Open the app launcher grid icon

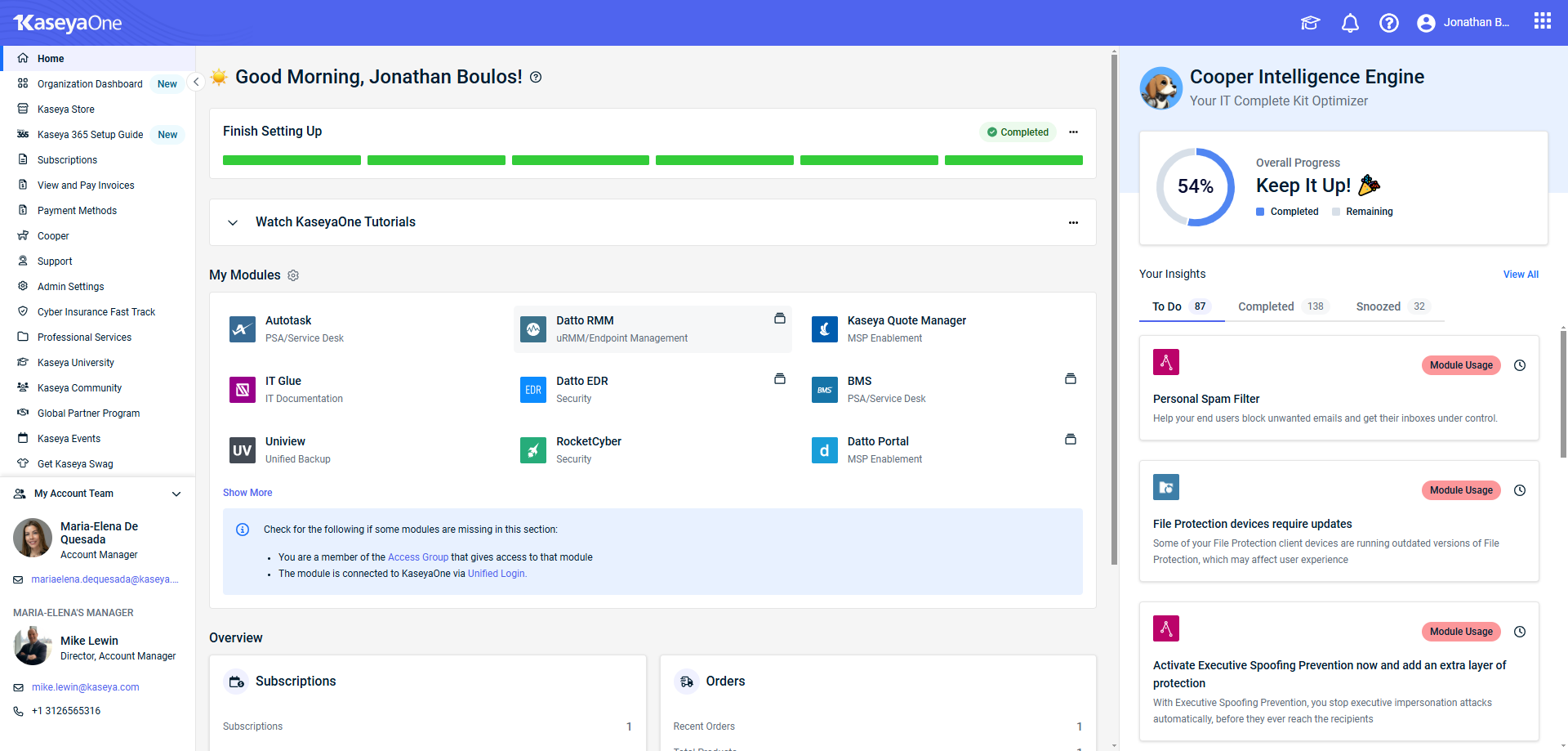pos(1542,21)
